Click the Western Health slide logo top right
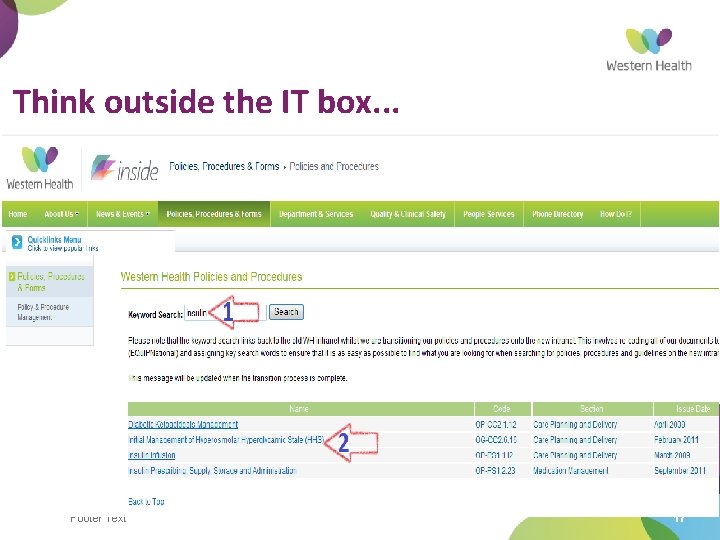This screenshot has width=720, height=540. point(648,50)
